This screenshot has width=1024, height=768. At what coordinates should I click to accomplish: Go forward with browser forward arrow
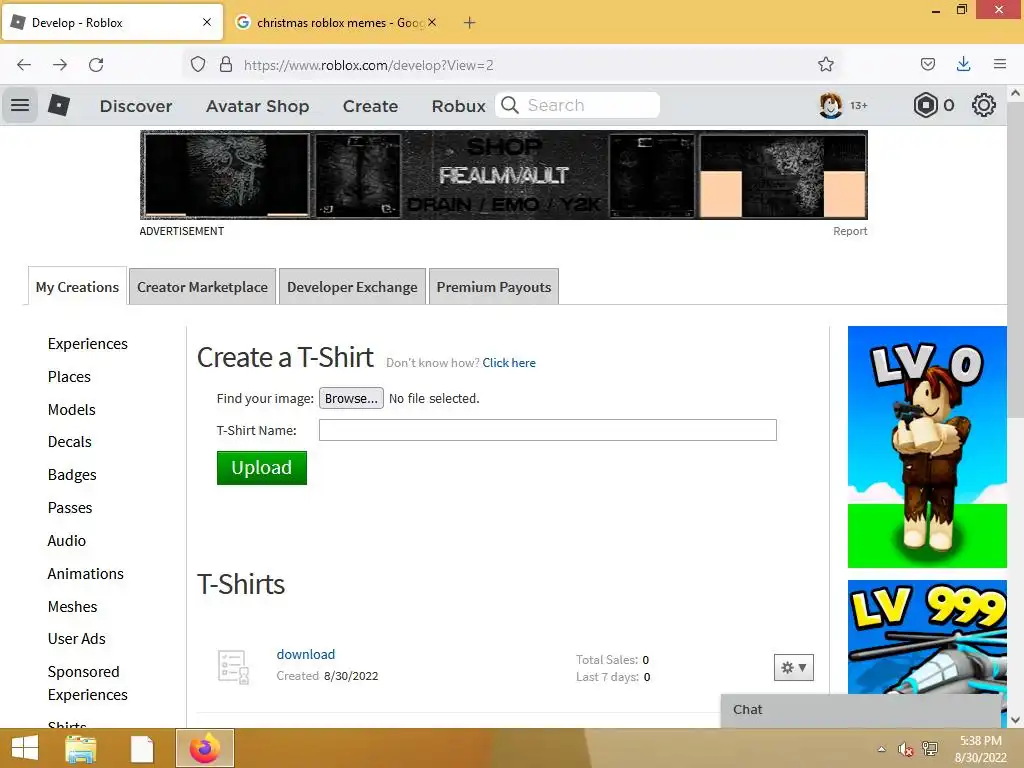pos(60,65)
